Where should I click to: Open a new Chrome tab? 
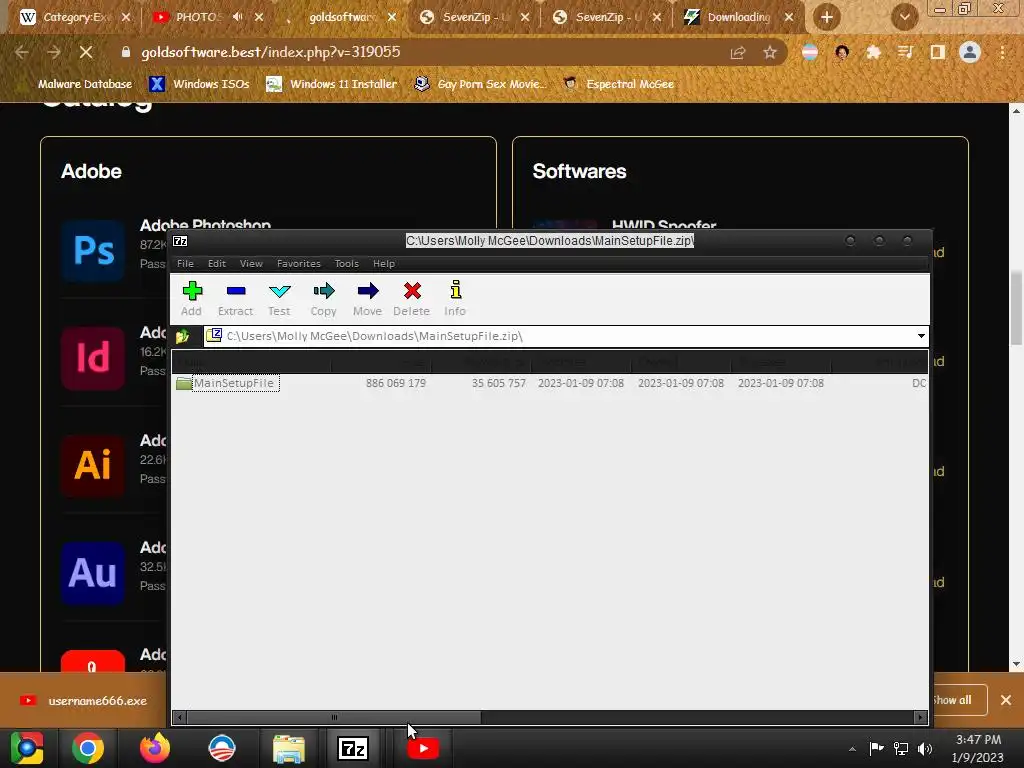826,17
